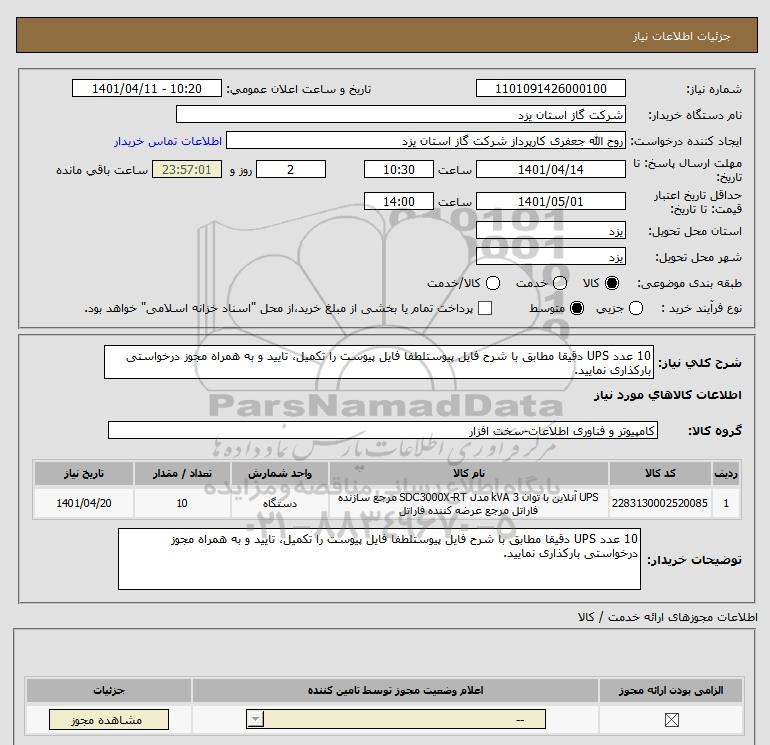The image size is (770, 745).
Task: Click product code 2283130002520085
Action: tap(660, 503)
